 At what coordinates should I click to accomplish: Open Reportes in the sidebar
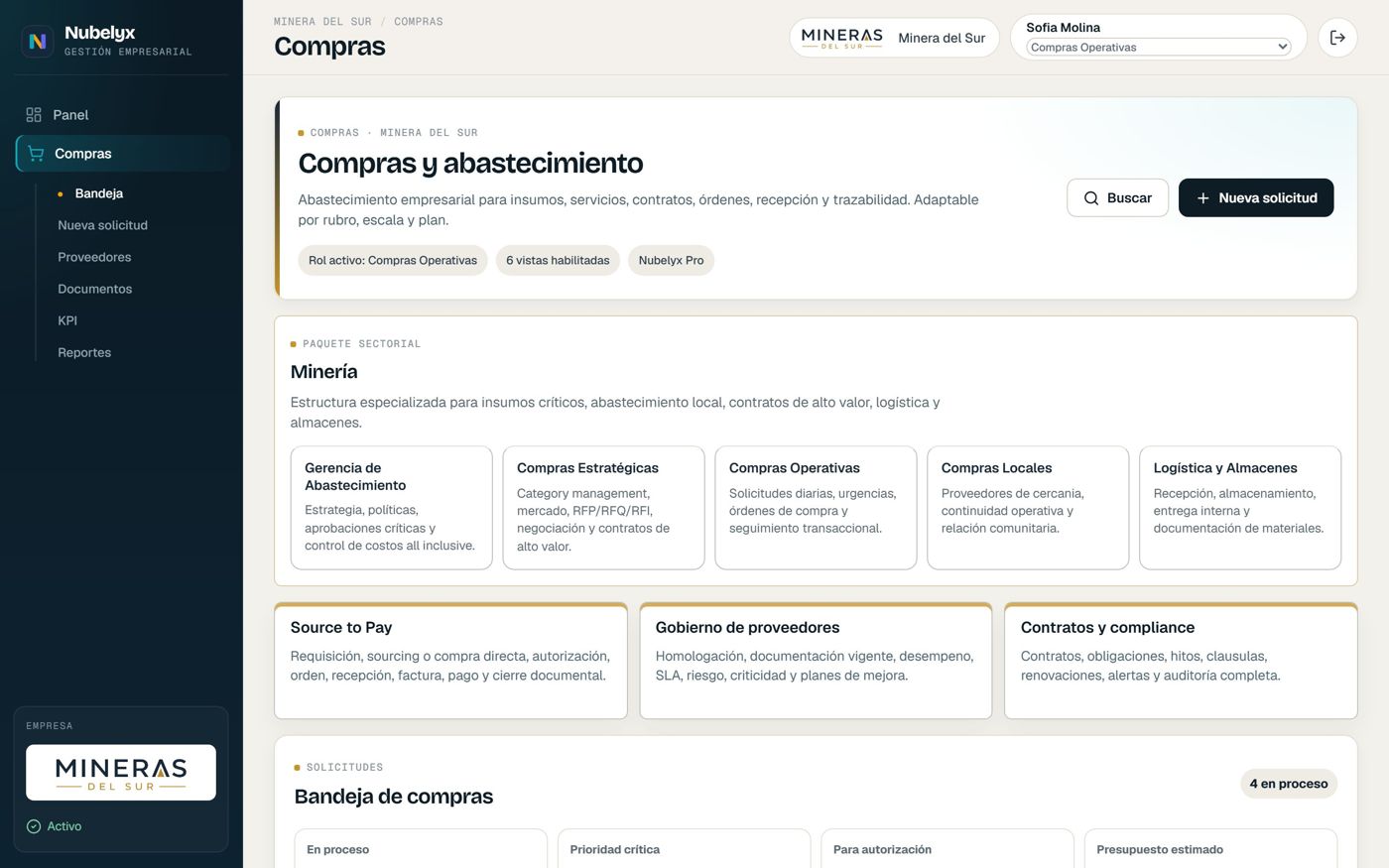pos(84,352)
